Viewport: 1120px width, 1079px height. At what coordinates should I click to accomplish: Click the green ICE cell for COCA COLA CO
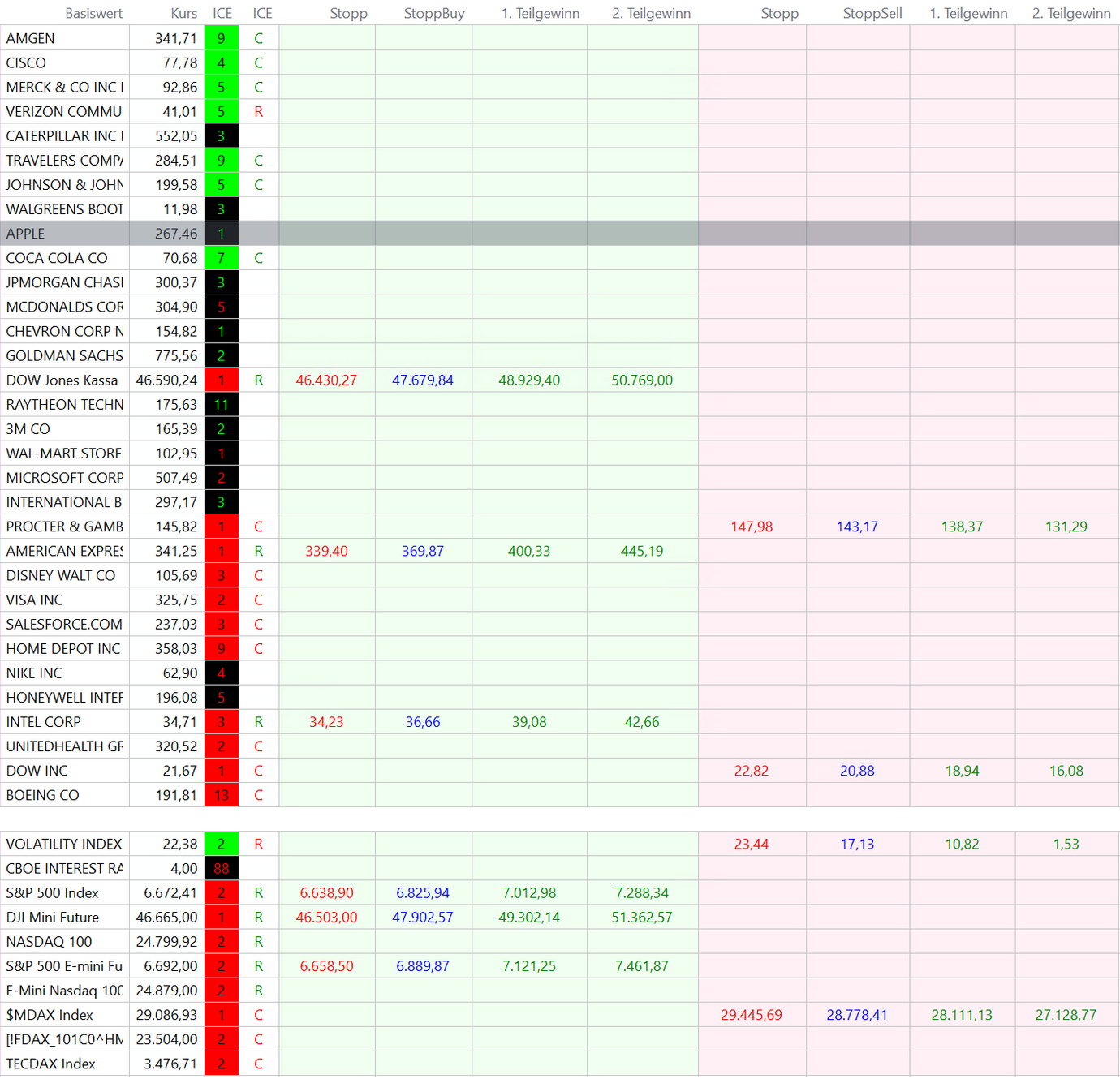pyautogui.click(x=221, y=258)
